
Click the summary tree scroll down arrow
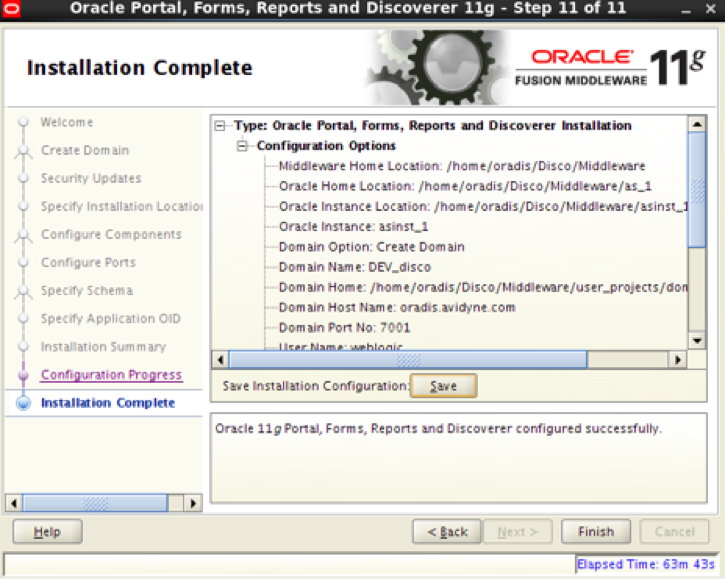[x=697, y=341]
